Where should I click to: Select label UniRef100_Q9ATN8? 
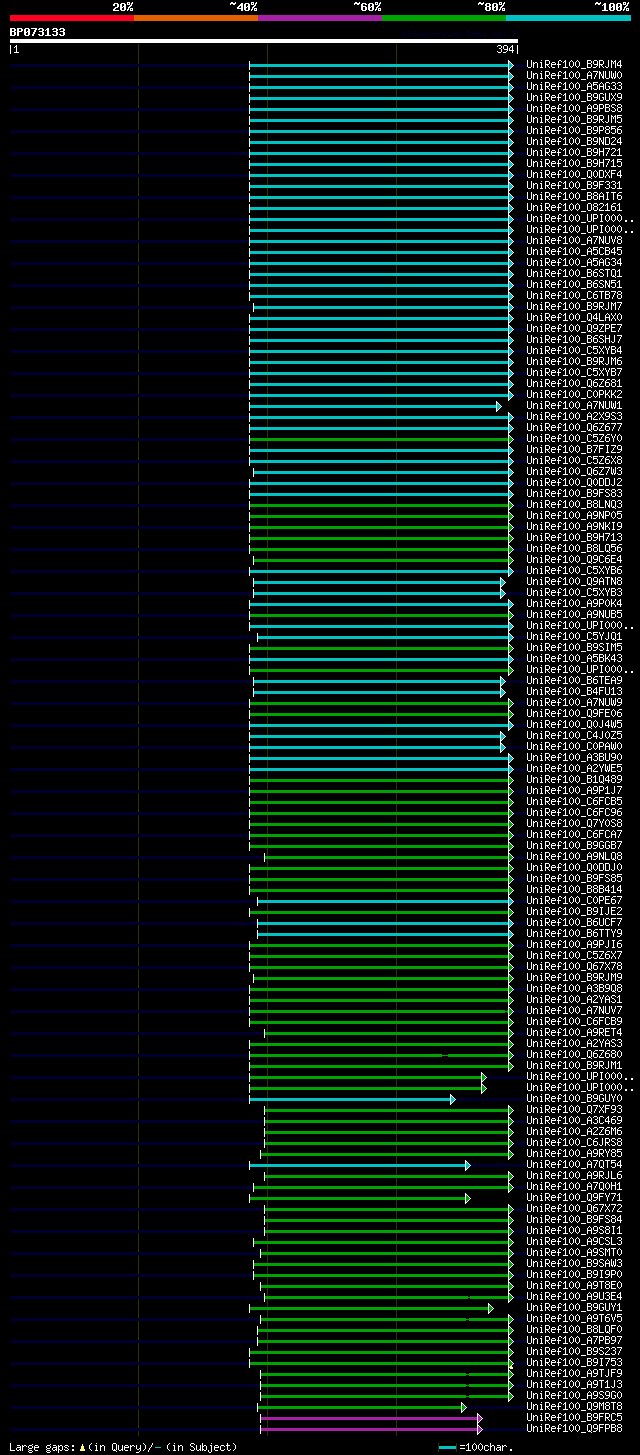tap(574, 581)
